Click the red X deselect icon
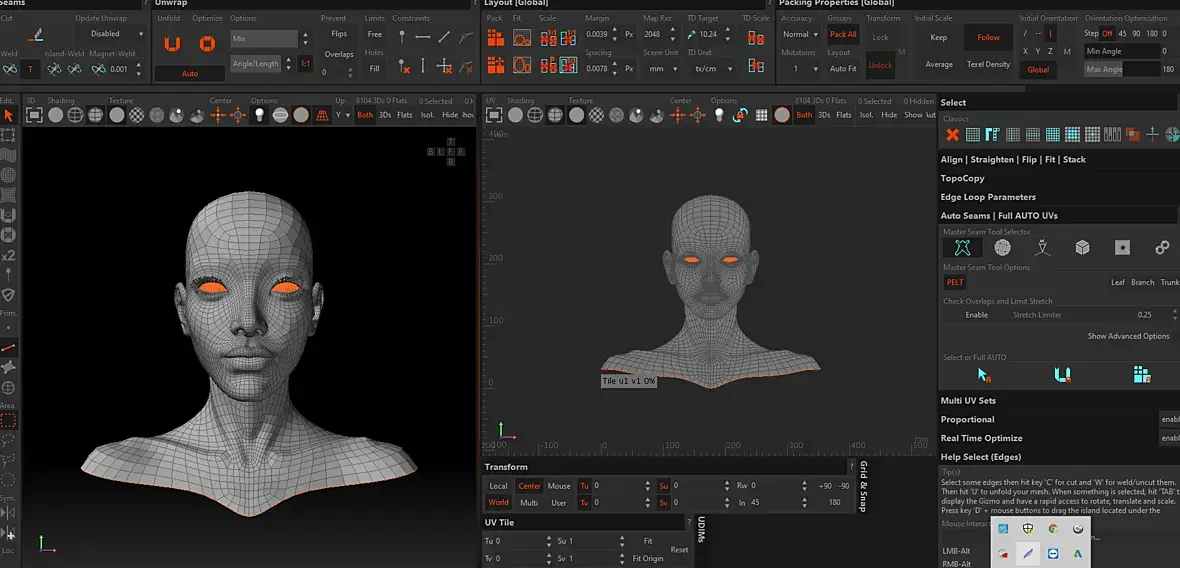 952,135
